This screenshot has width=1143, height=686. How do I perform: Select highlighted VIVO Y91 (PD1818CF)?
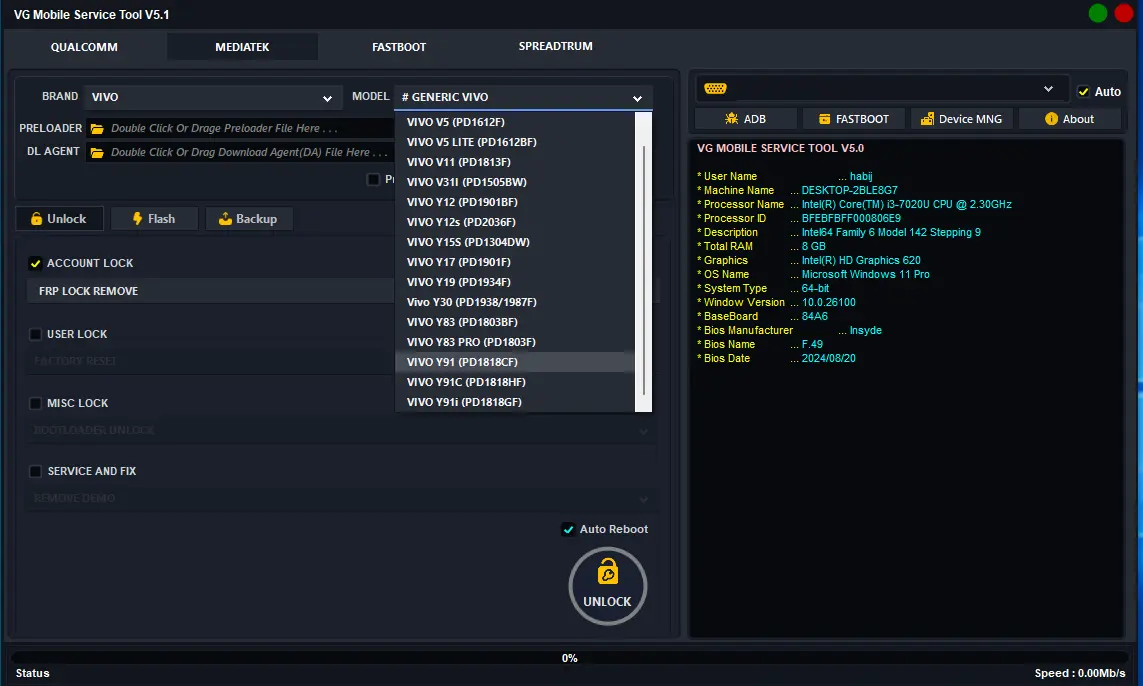[515, 362]
